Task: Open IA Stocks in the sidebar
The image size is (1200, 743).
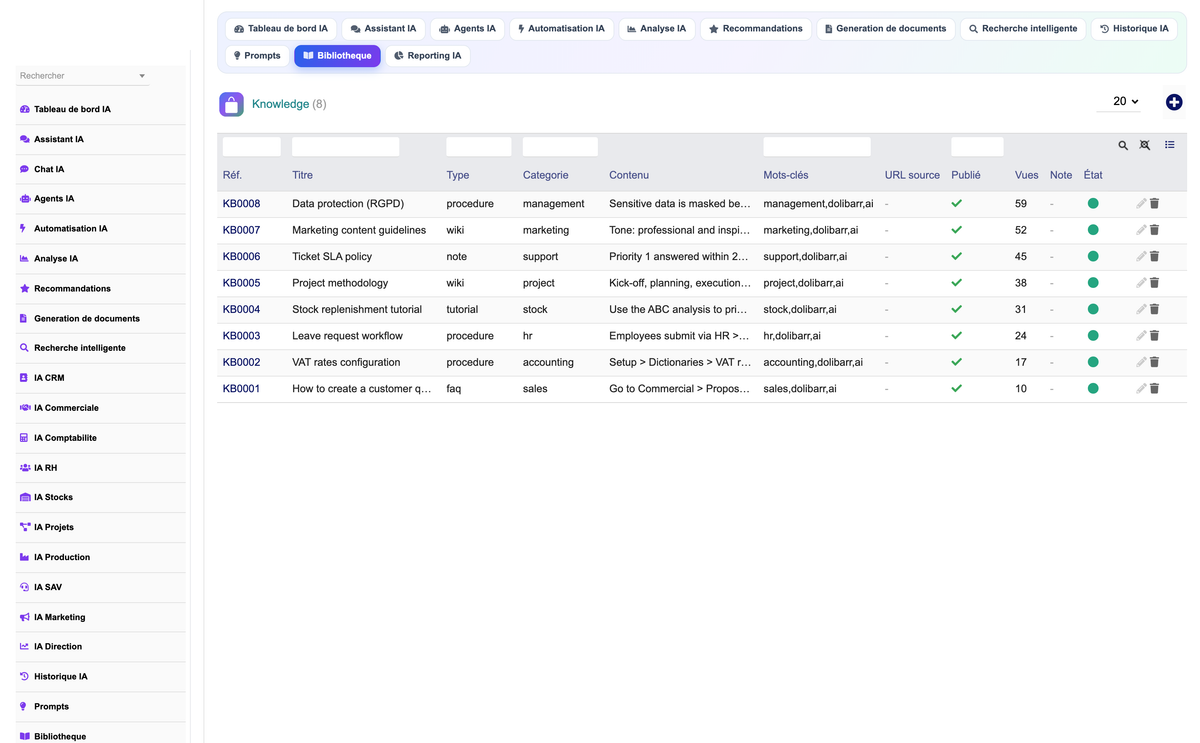Action: (53, 497)
